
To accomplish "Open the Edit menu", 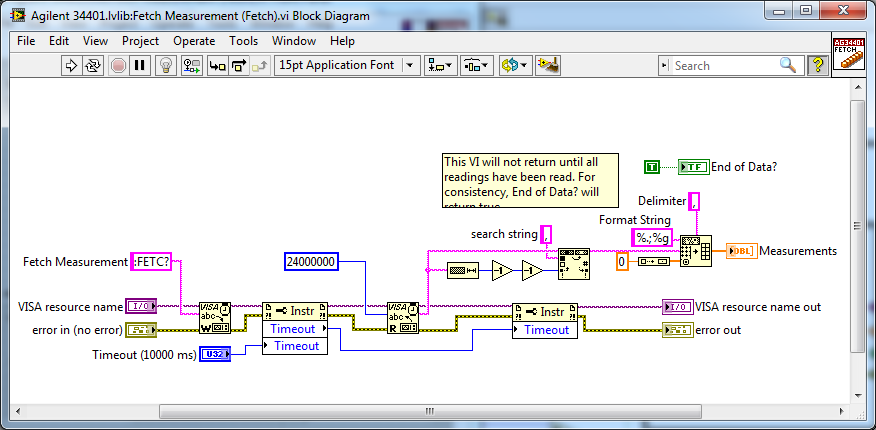I will [59, 41].
